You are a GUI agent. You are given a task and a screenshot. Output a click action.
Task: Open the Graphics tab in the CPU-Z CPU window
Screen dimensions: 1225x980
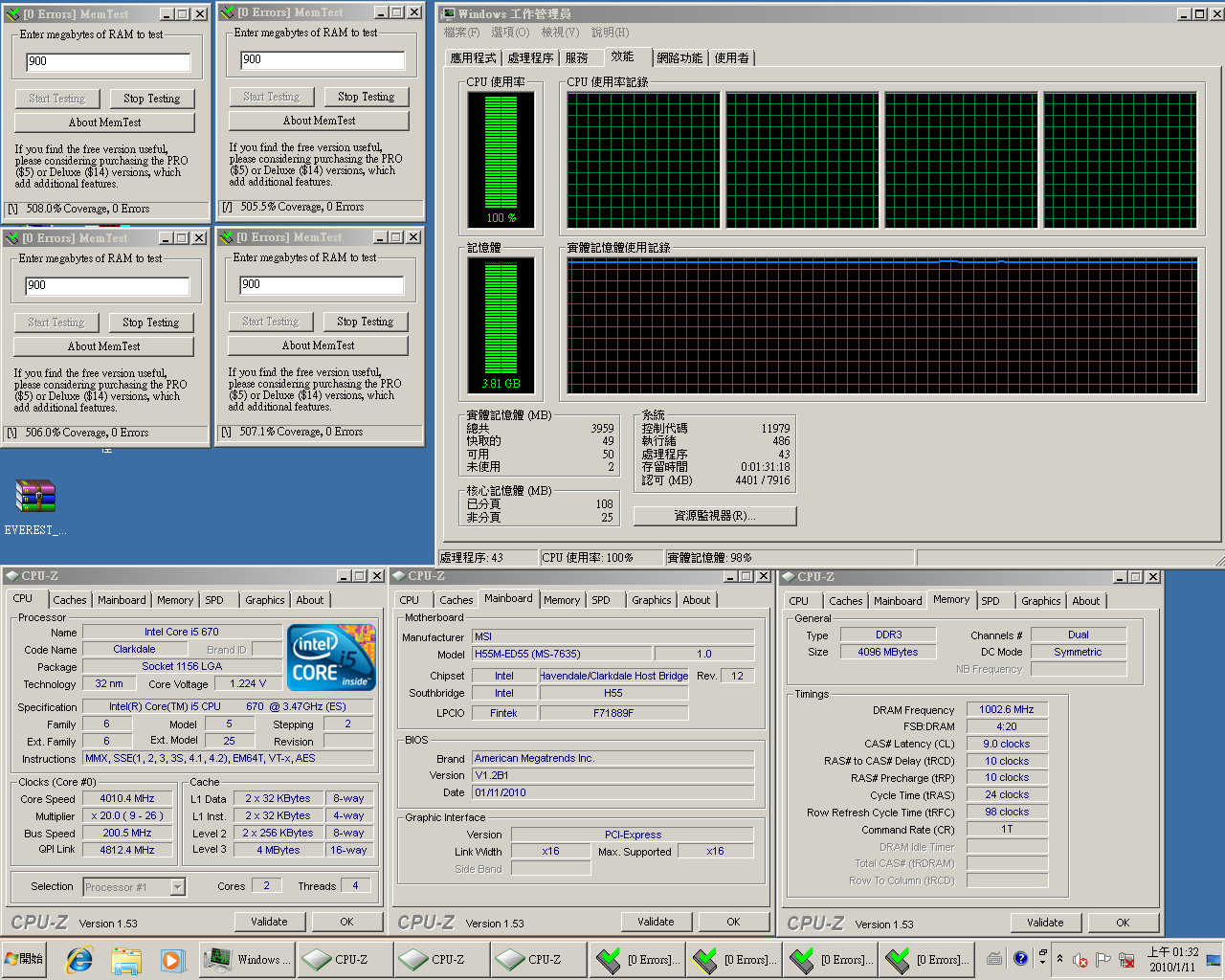(x=264, y=600)
